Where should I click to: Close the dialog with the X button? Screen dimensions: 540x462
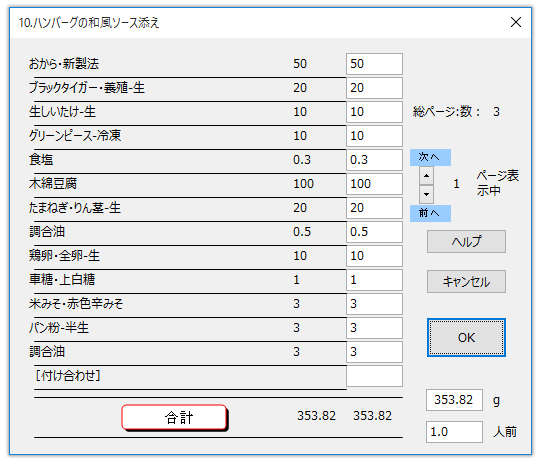pyautogui.click(x=516, y=22)
